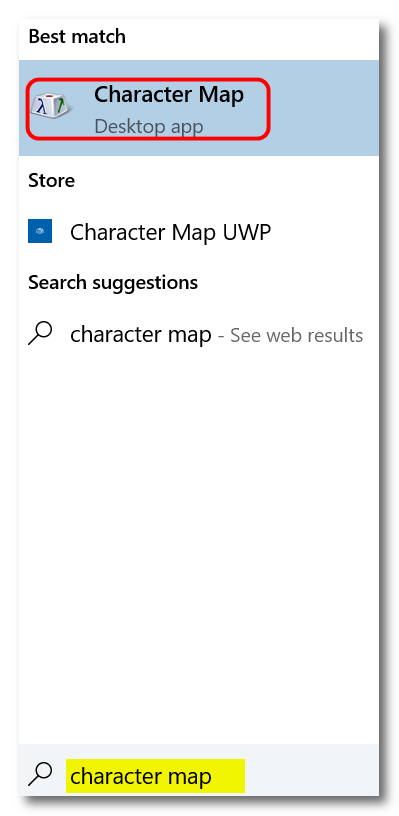Click blank space right of Character Map UWP

(325, 232)
